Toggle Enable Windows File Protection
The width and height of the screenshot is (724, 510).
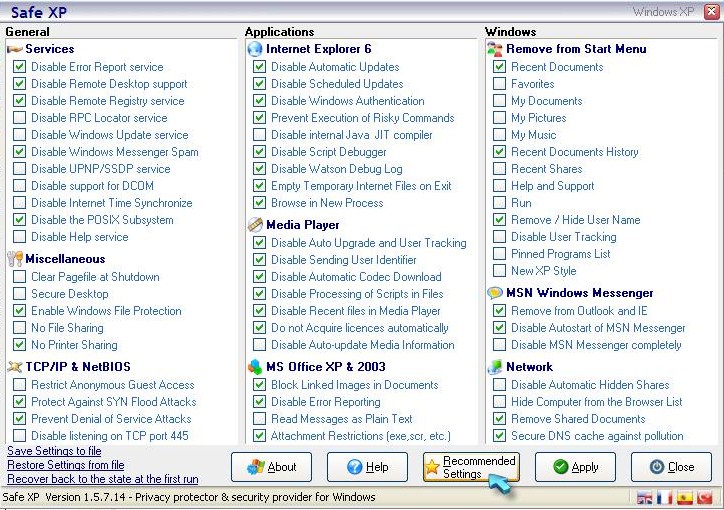tap(19, 311)
